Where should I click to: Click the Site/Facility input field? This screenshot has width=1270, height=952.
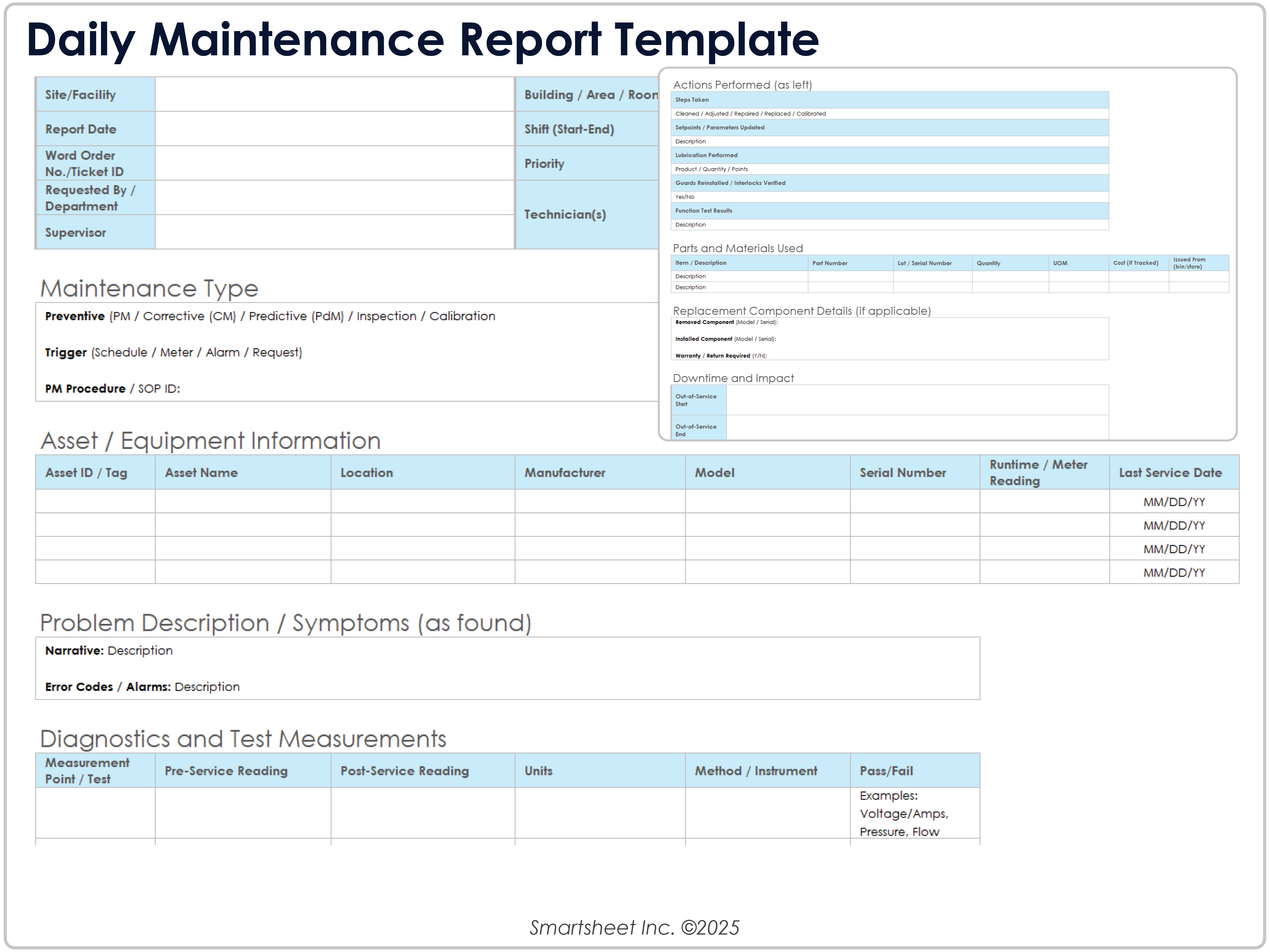point(333,94)
